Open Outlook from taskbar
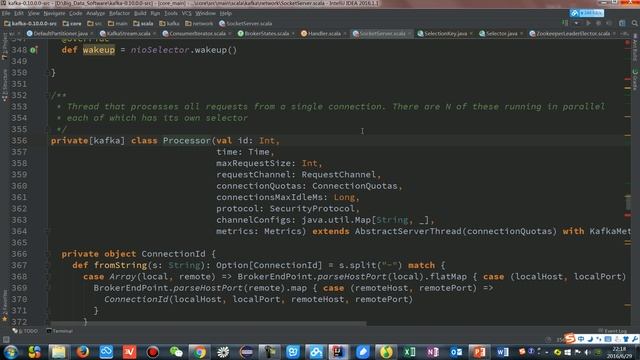Image resolution: width=640 pixels, height=360 pixels. coord(456,352)
